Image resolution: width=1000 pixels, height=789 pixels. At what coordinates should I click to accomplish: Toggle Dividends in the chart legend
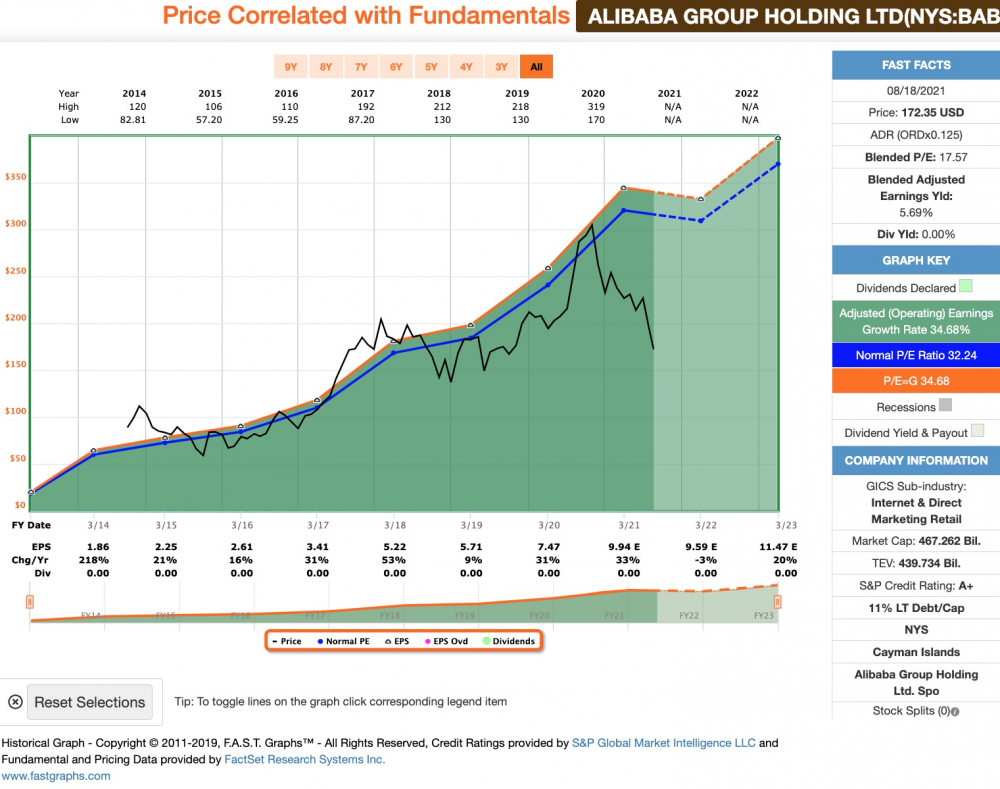click(508, 641)
